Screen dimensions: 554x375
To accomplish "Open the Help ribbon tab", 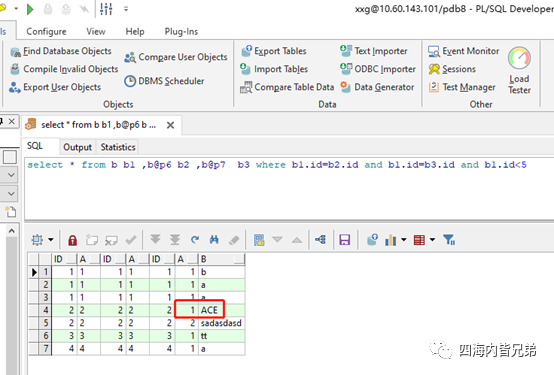I will point(135,31).
